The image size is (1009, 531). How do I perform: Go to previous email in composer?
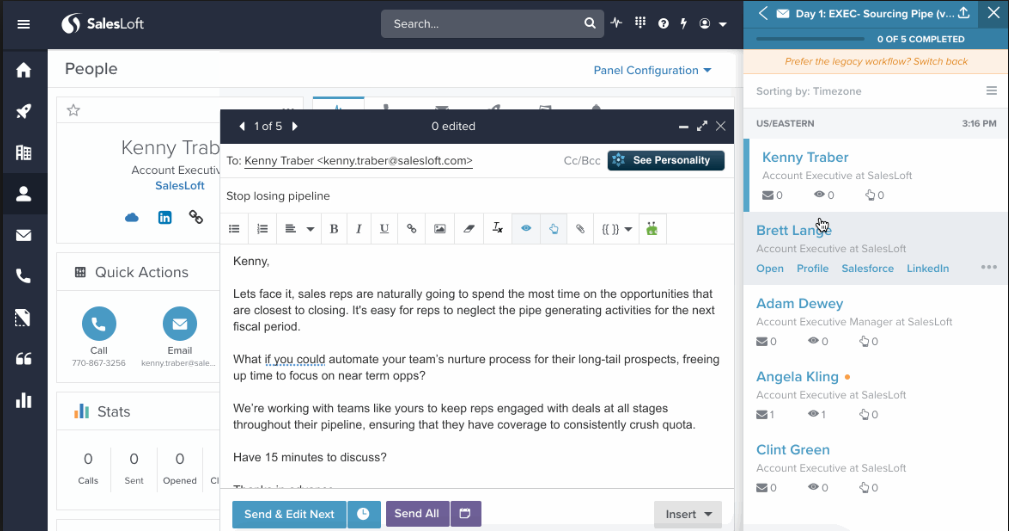pyautogui.click(x=242, y=126)
